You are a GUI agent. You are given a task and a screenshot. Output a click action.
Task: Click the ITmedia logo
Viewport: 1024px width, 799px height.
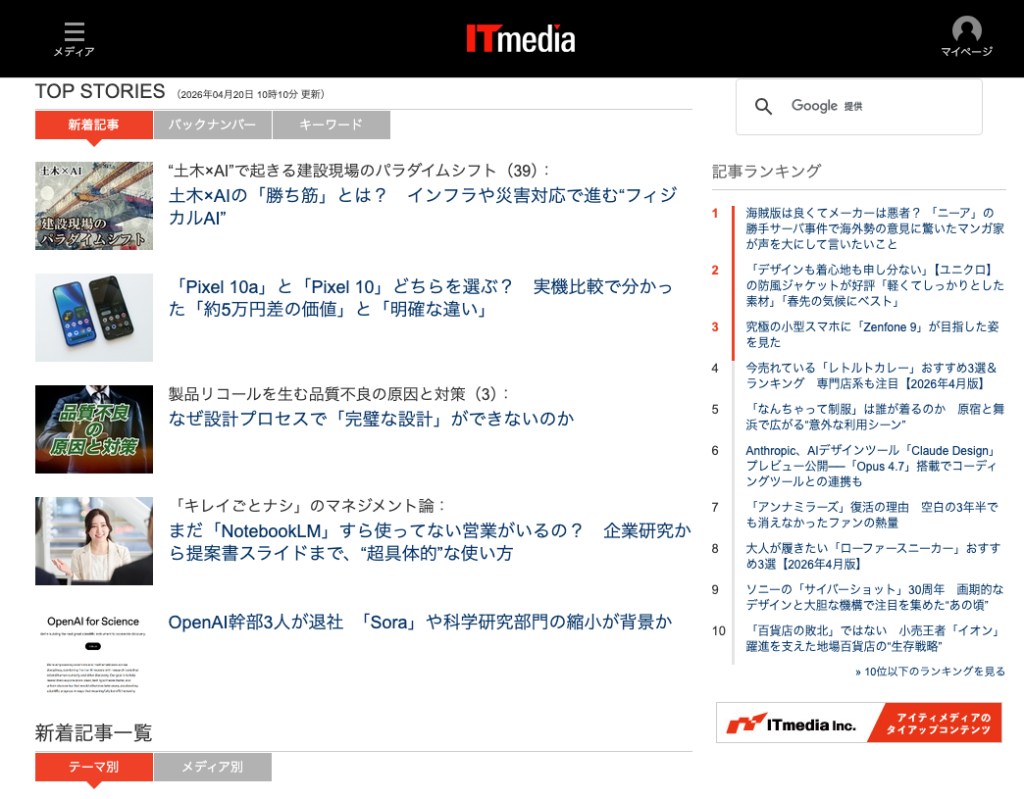pyautogui.click(x=520, y=39)
